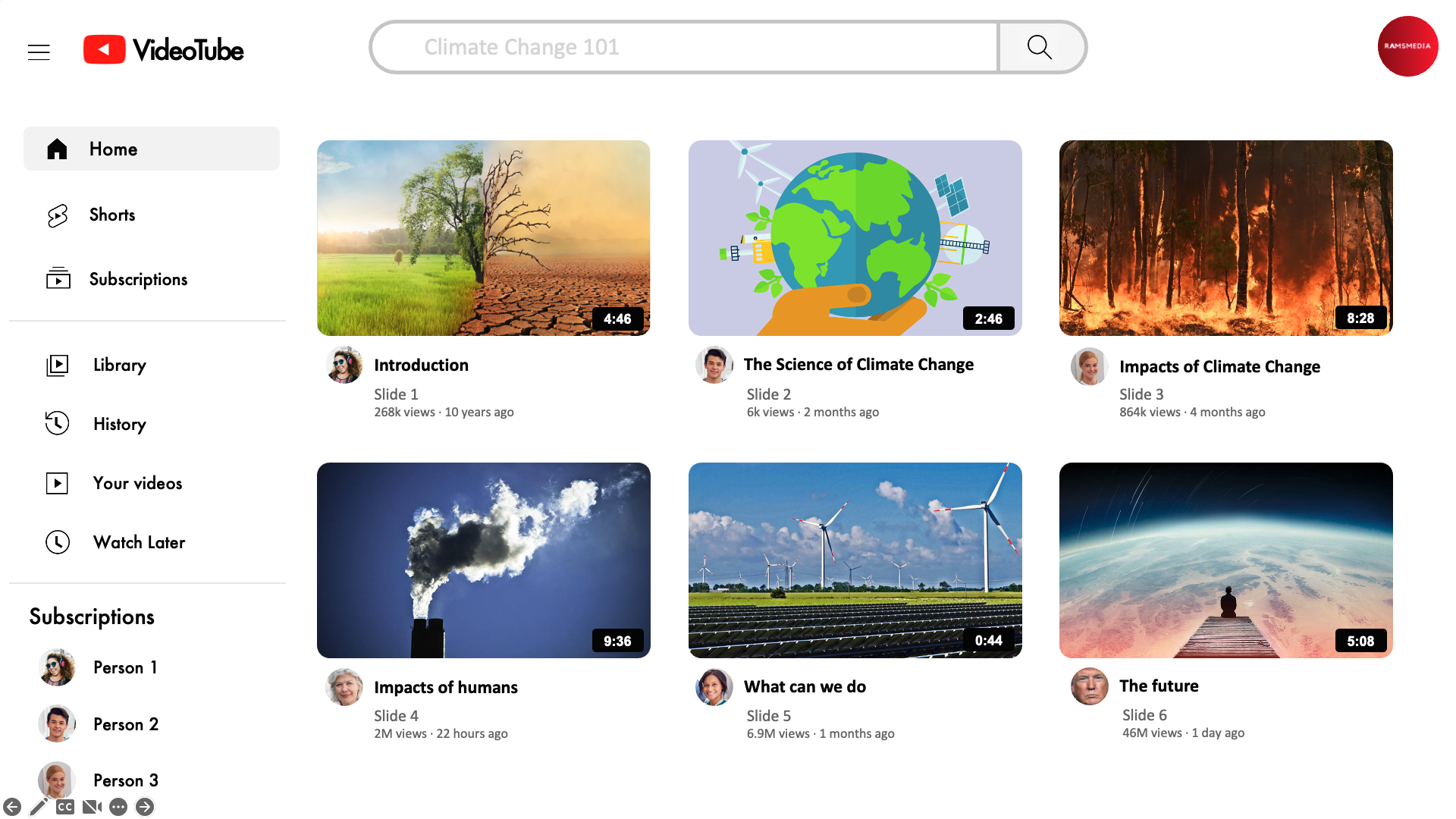1456x819 pixels.
Task: Open the RAMSMEDIA profile avatar
Action: [x=1407, y=46]
